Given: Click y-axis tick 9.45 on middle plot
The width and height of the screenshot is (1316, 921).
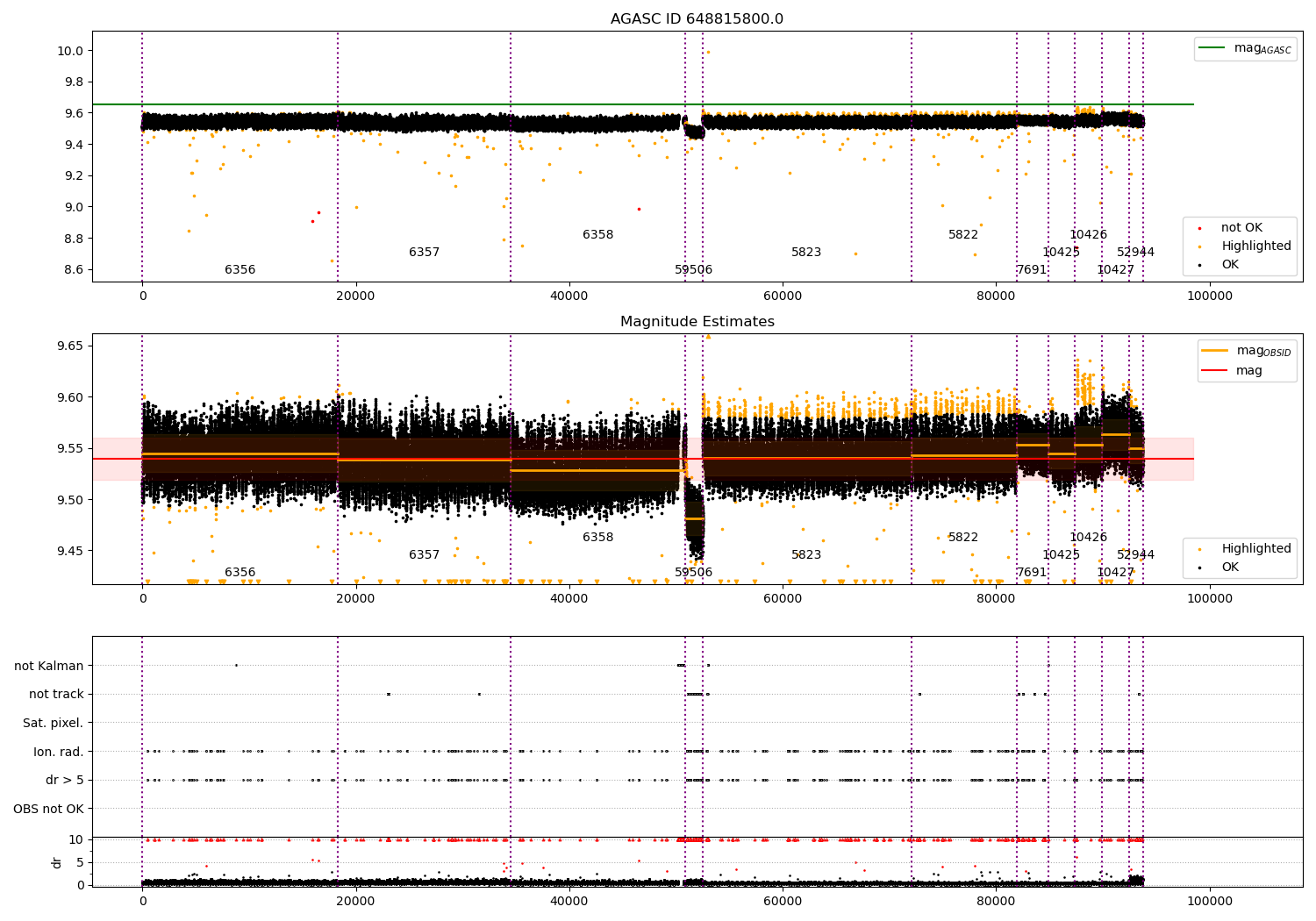Looking at the screenshot, I should [x=70, y=552].
